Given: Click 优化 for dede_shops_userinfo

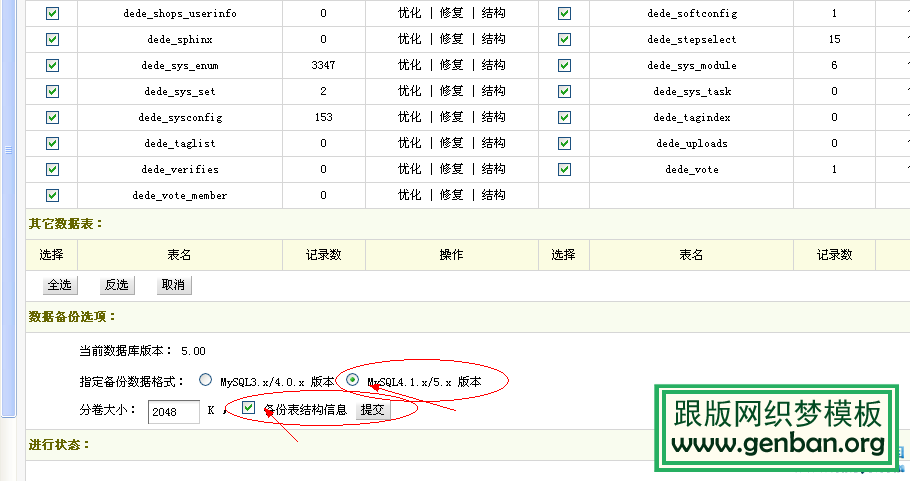Looking at the screenshot, I should coord(410,13).
